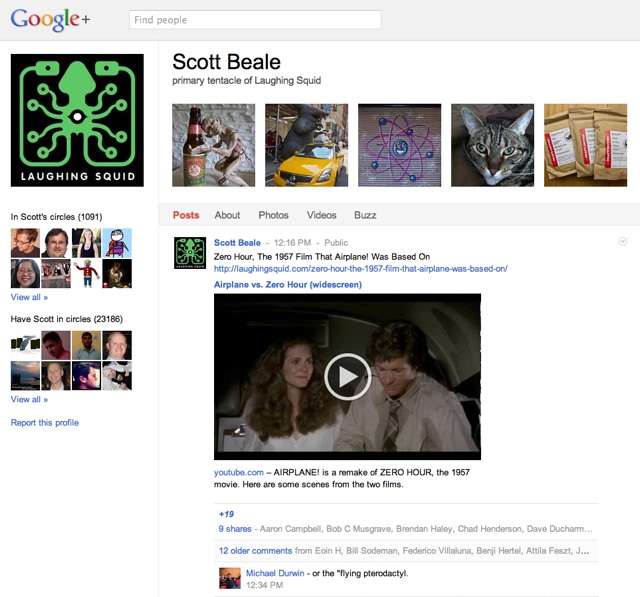Click the Google+ logo
The image size is (640, 597).
click(50, 19)
